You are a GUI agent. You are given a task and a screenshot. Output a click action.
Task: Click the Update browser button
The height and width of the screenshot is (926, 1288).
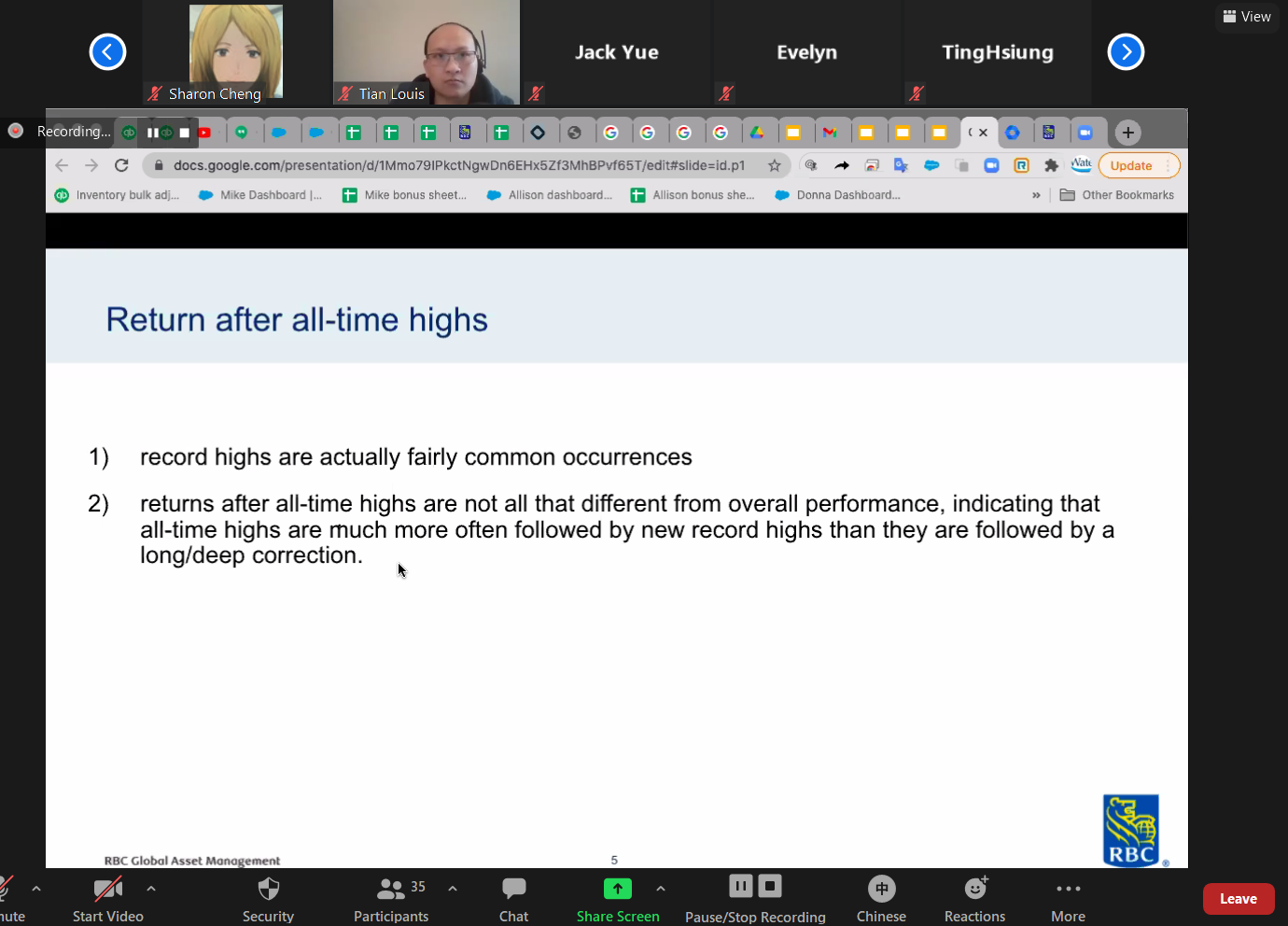point(1139,165)
